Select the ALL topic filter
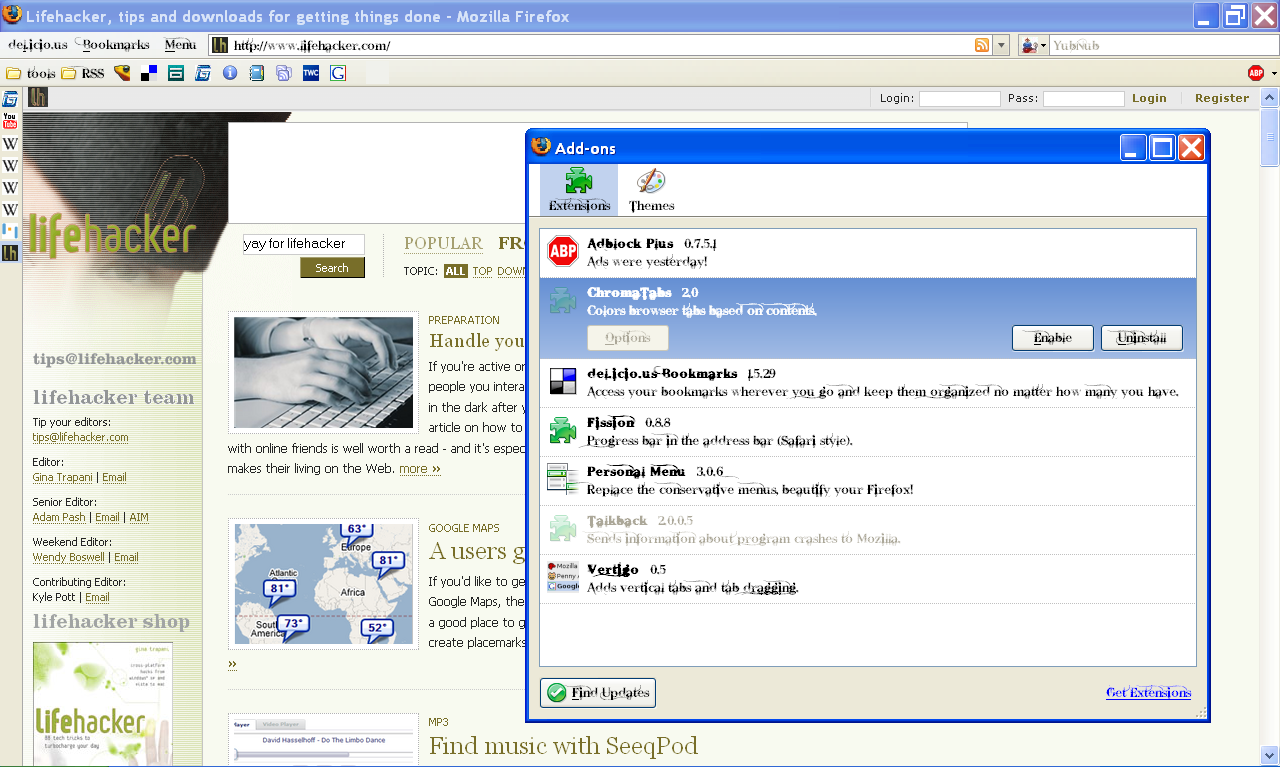1281x767 pixels. [456, 271]
